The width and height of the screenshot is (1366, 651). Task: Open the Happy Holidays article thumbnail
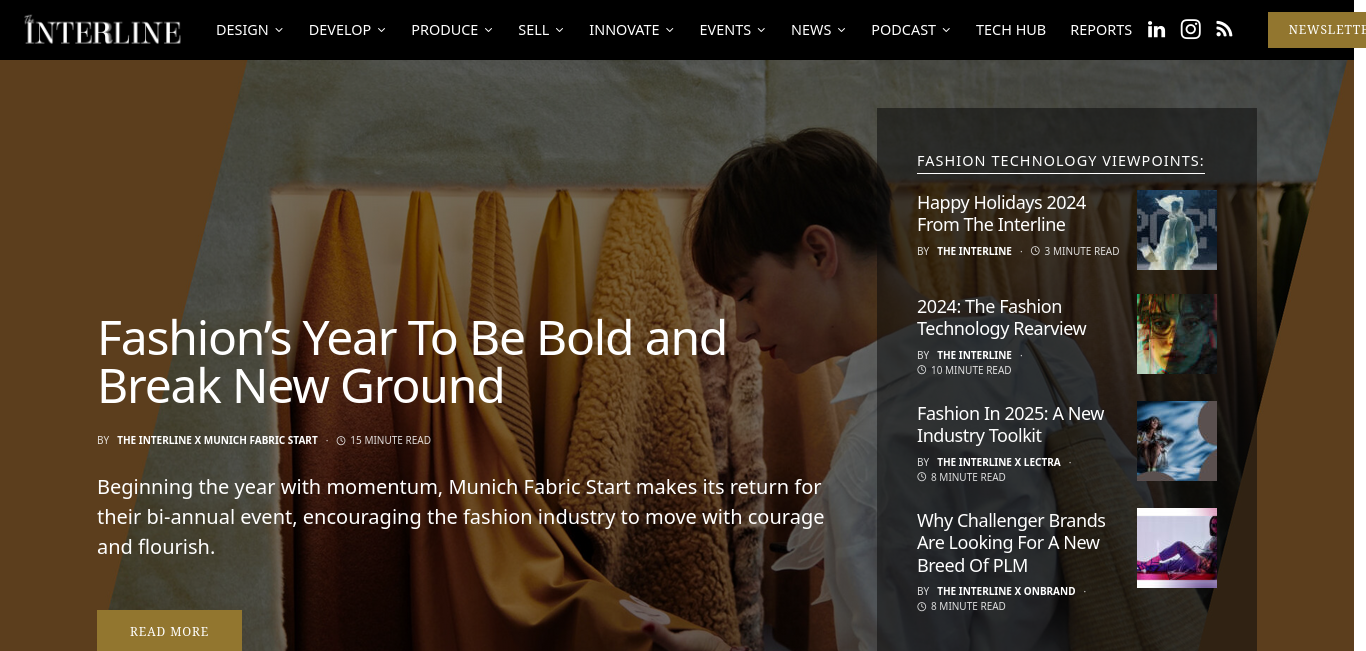(1177, 230)
